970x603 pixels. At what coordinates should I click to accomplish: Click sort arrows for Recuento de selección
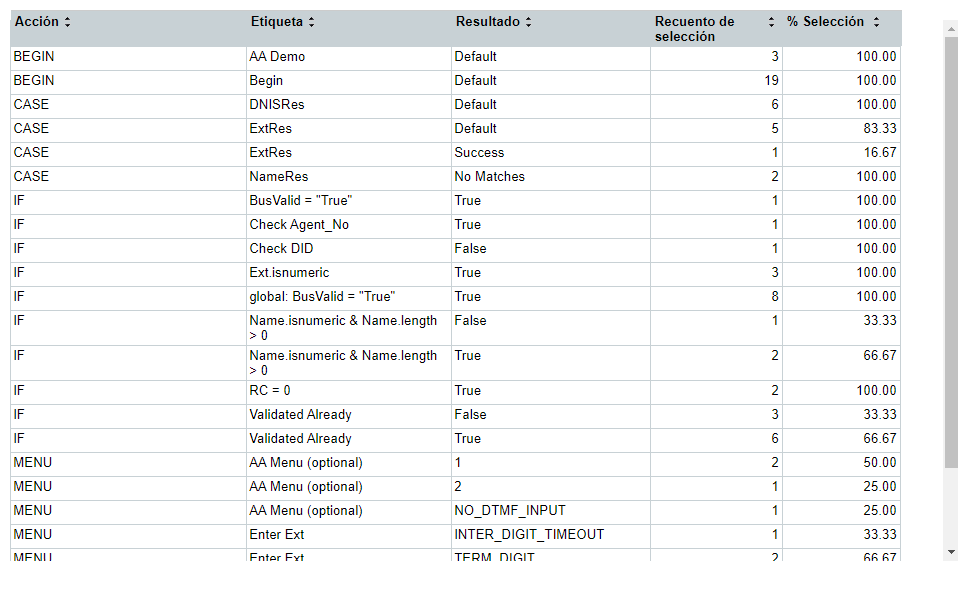pyautogui.click(x=771, y=22)
